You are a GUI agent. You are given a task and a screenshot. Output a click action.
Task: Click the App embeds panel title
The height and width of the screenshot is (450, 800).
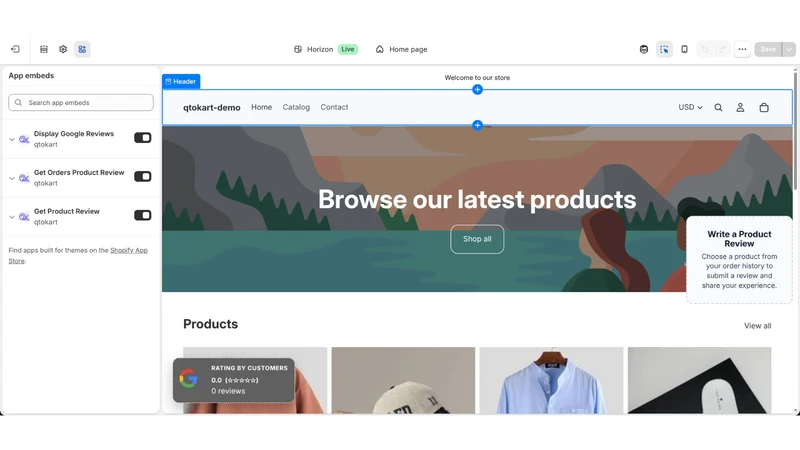coord(31,76)
